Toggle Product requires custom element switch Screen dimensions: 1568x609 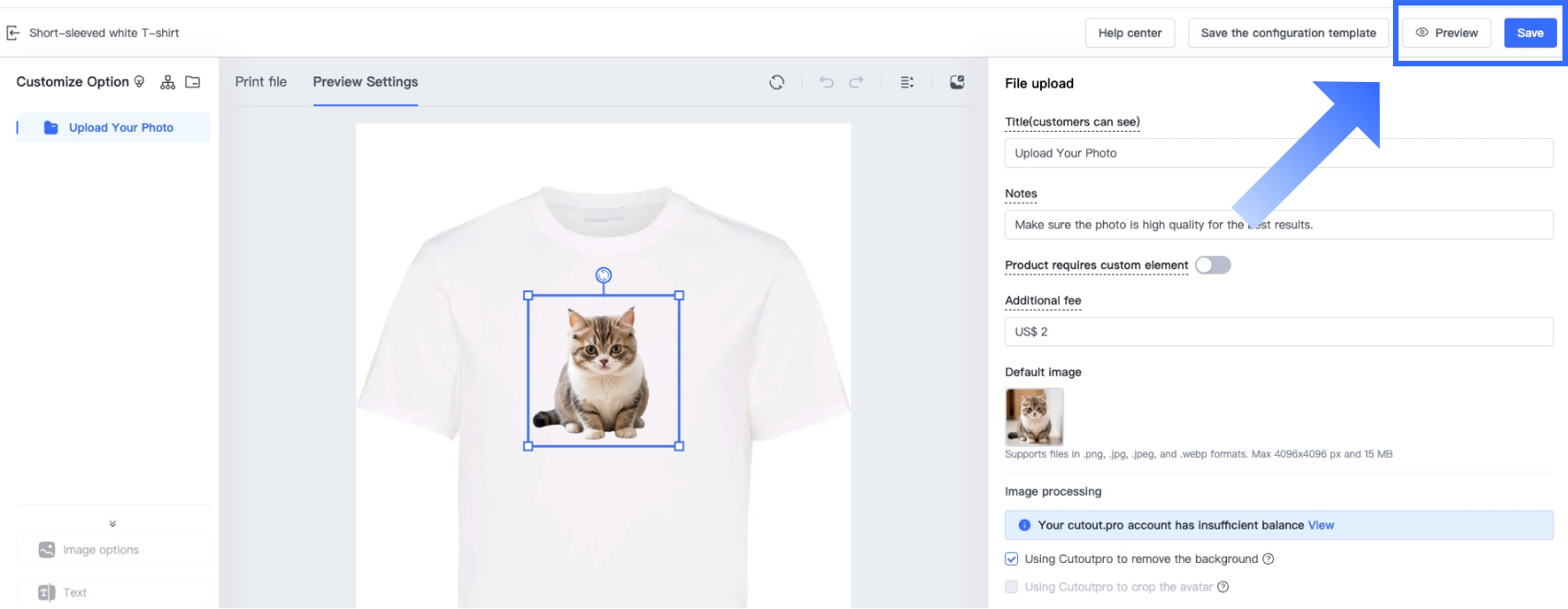pos(1212,265)
